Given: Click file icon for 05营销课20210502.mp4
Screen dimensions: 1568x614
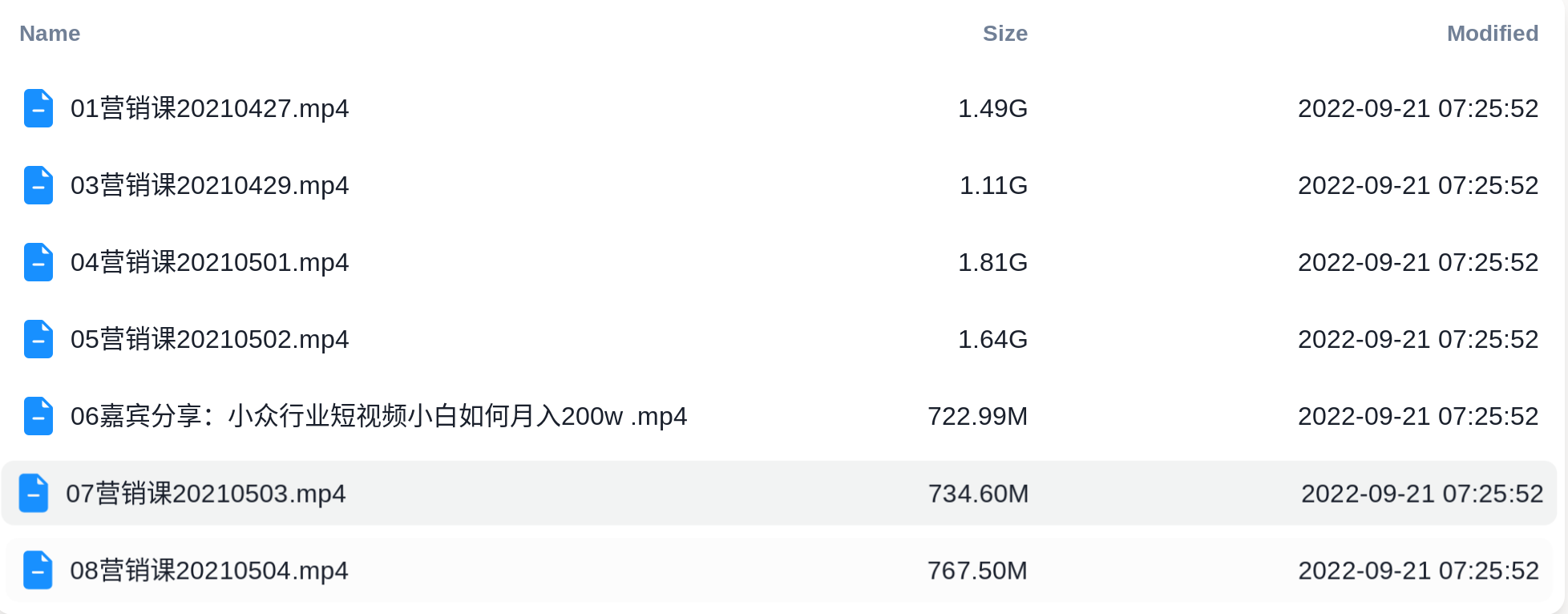Looking at the screenshot, I should click(38, 339).
